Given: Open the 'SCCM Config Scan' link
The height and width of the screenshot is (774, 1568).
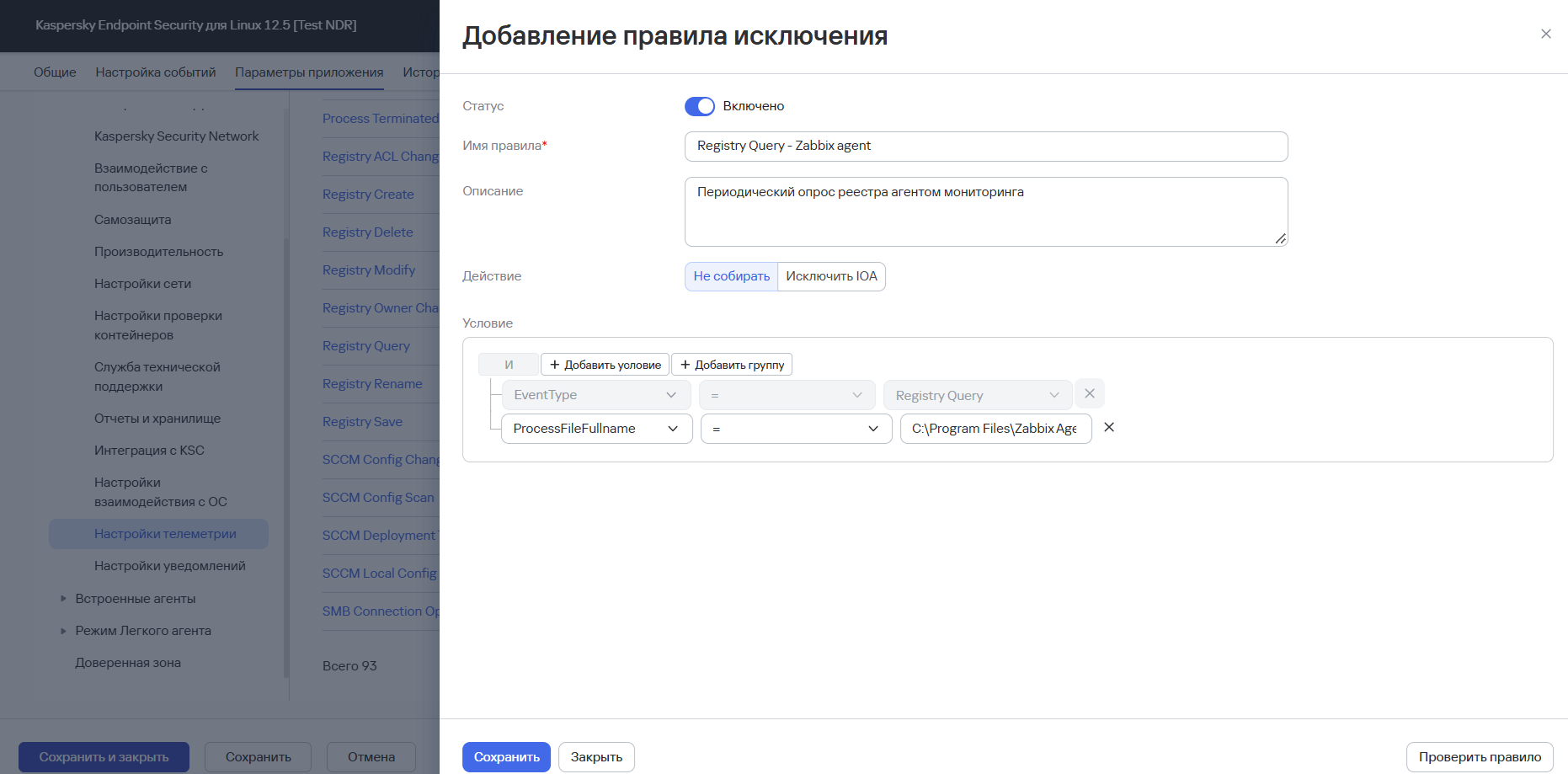Looking at the screenshot, I should (378, 498).
